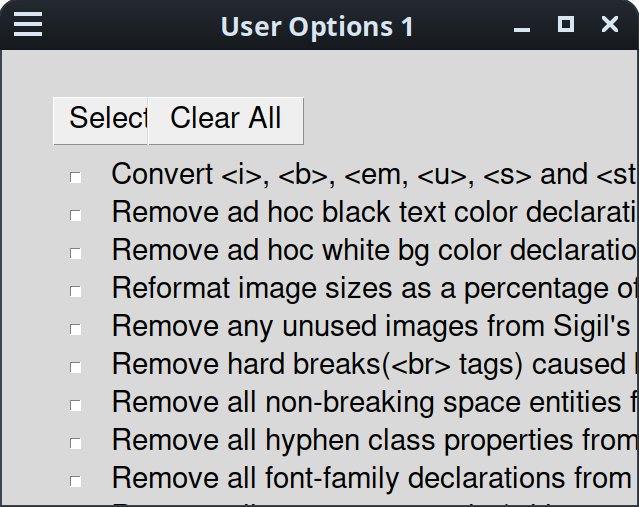The image size is (639, 507).
Task: Enable Remove all font-family declarations checkbox
Action: pos(76,481)
